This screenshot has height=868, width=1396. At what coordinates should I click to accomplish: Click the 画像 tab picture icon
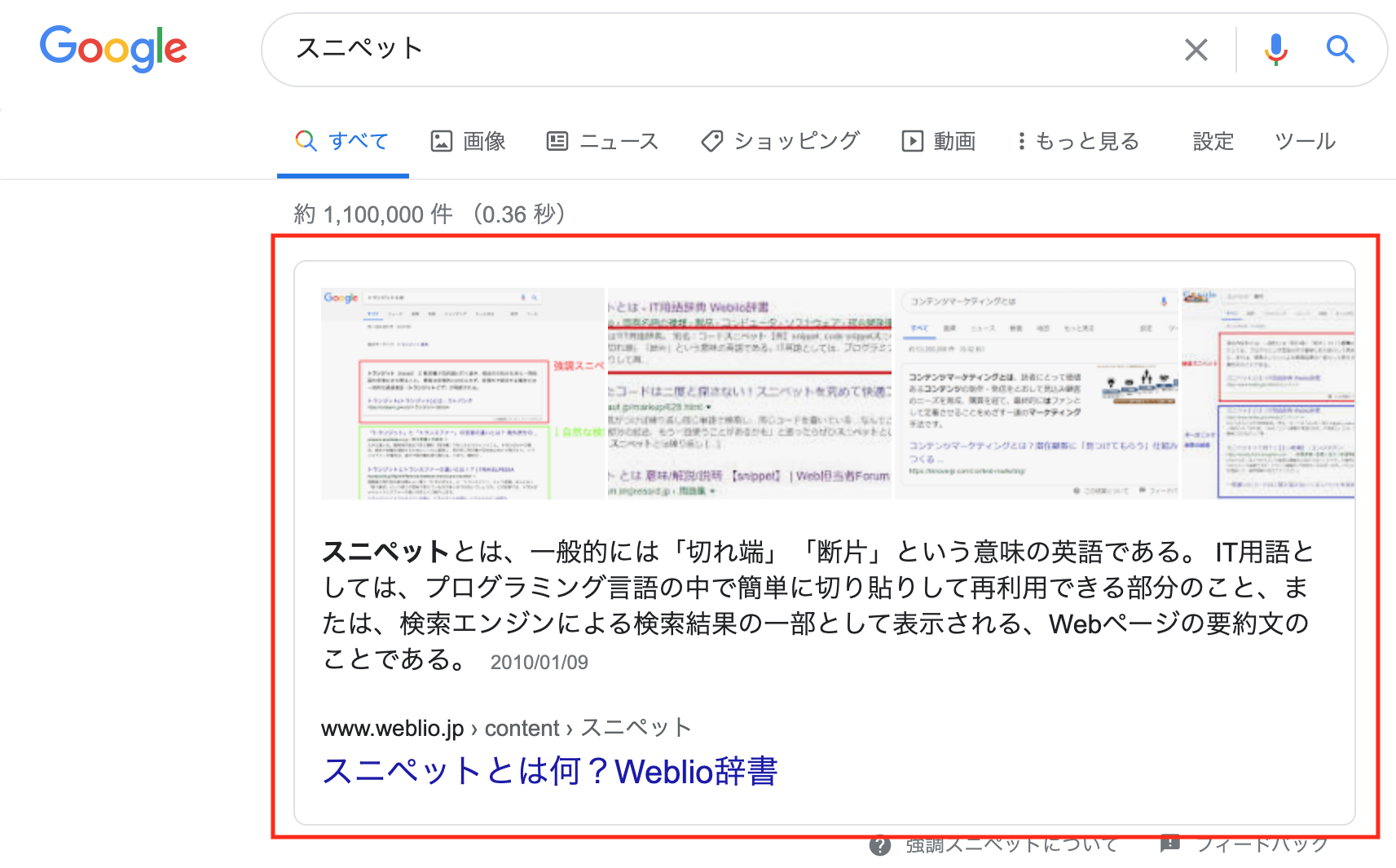pyautogui.click(x=441, y=141)
